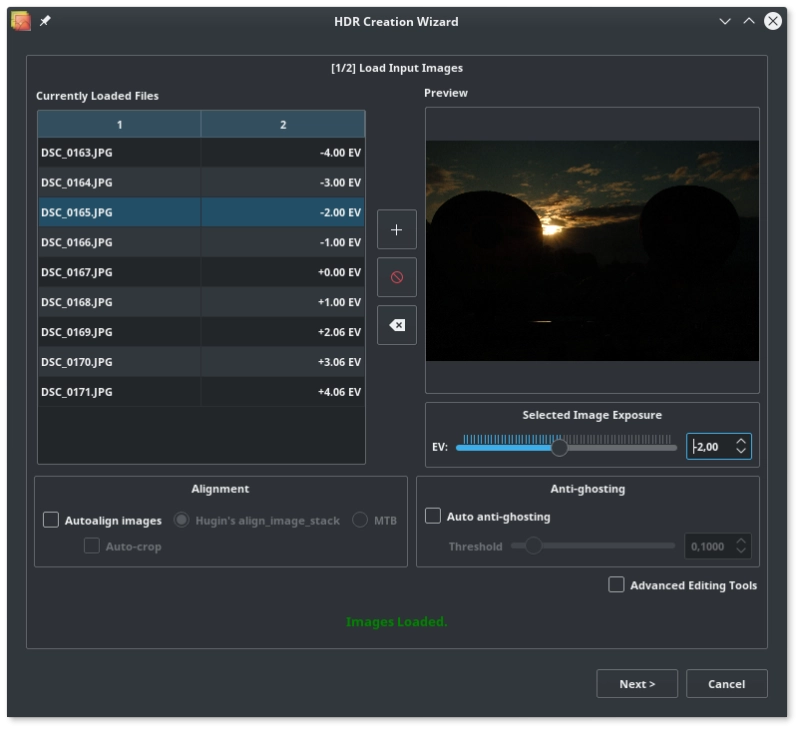Select DSC_0167.JPG in loaded files
Screen dimensions: 800x730
coord(119,272)
